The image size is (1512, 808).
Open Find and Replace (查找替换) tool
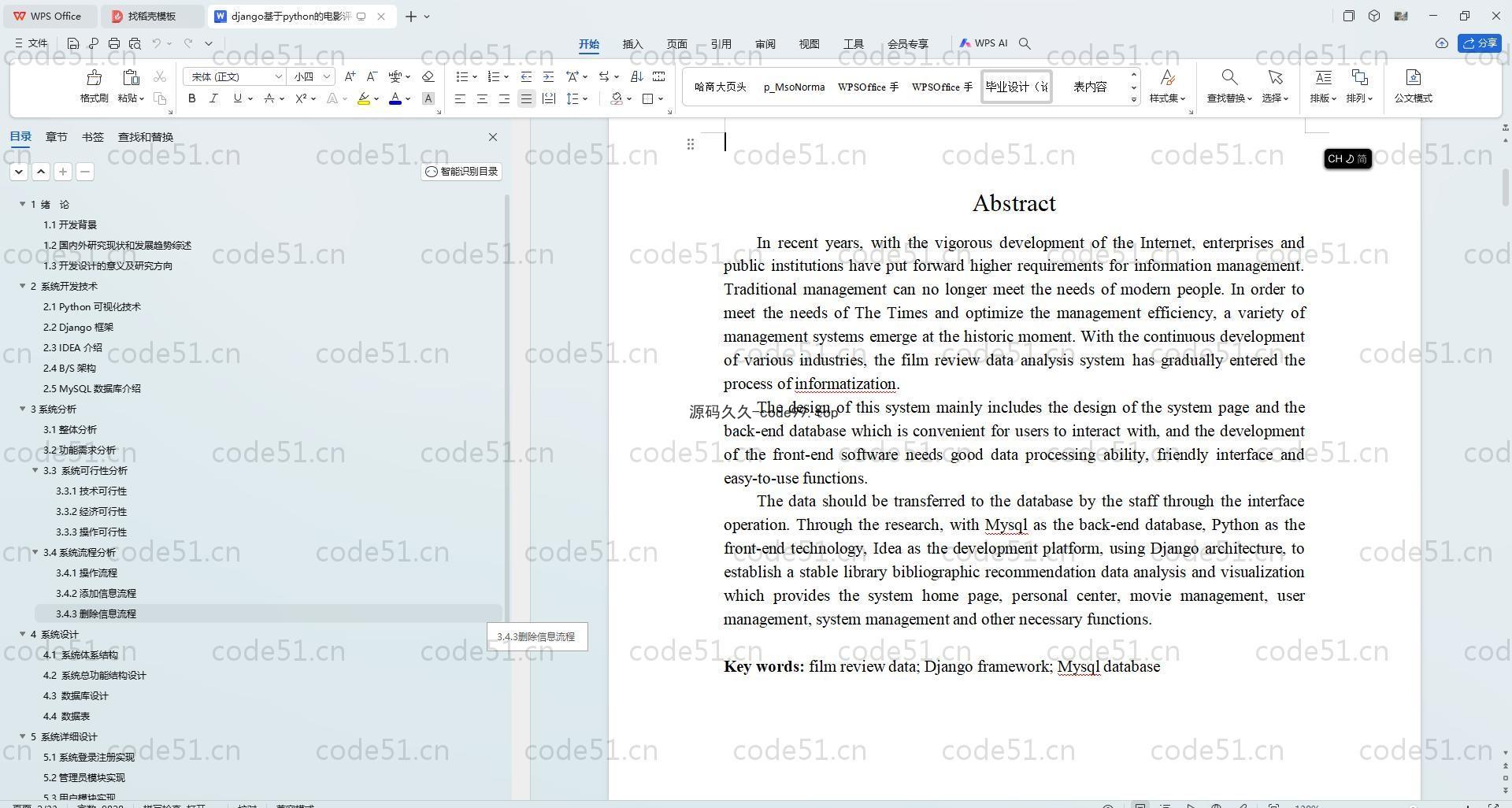click(x=1229, y=86)
